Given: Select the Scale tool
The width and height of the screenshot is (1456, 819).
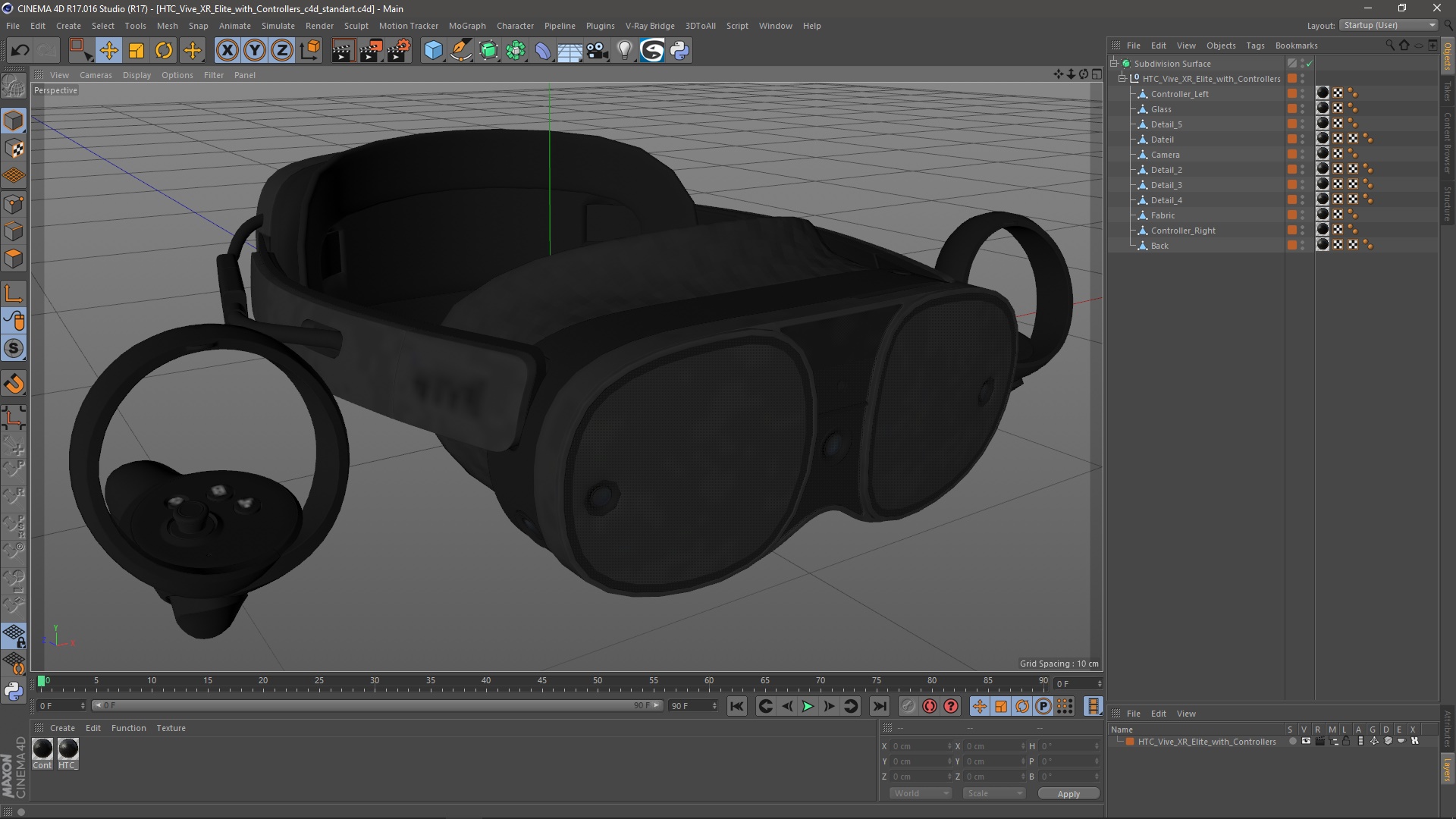Looking at the screenshot, I should tap(136, 51).
